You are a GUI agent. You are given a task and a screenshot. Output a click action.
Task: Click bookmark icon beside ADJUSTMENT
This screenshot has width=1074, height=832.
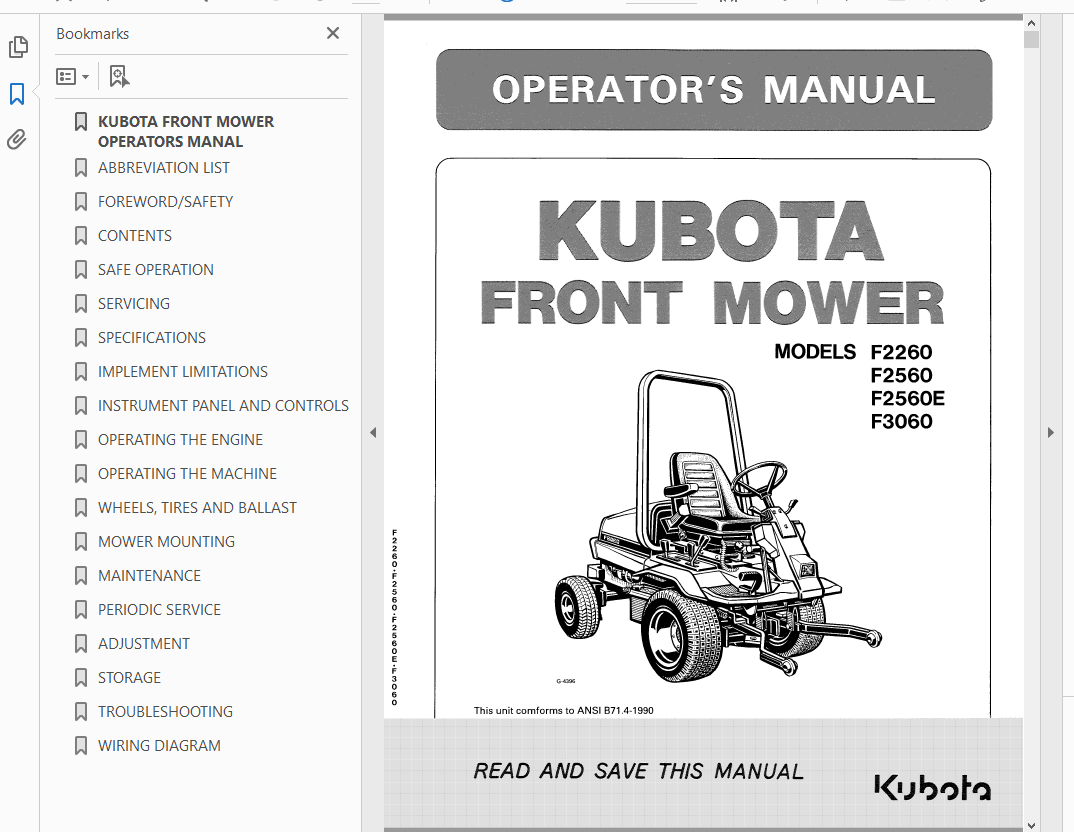81,644
